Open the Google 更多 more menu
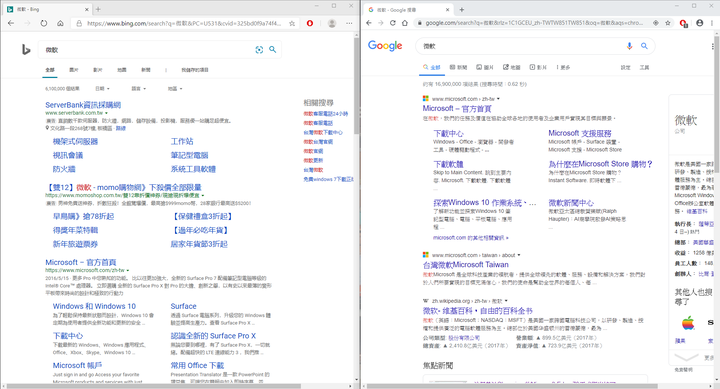This screenshot has width=720, height=389. 563,67
